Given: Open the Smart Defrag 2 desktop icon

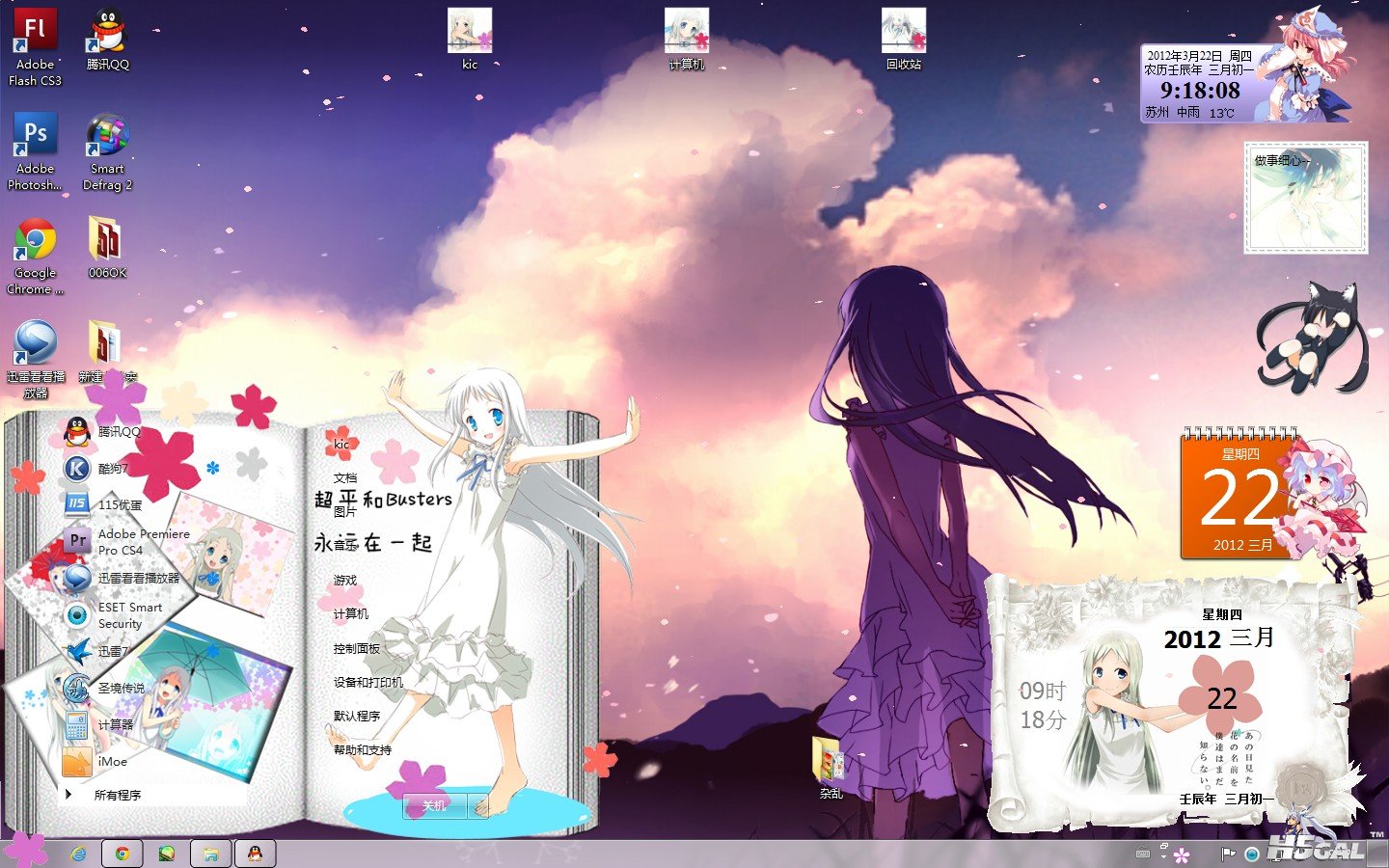Looking at the screenshot, I should 108,151.
